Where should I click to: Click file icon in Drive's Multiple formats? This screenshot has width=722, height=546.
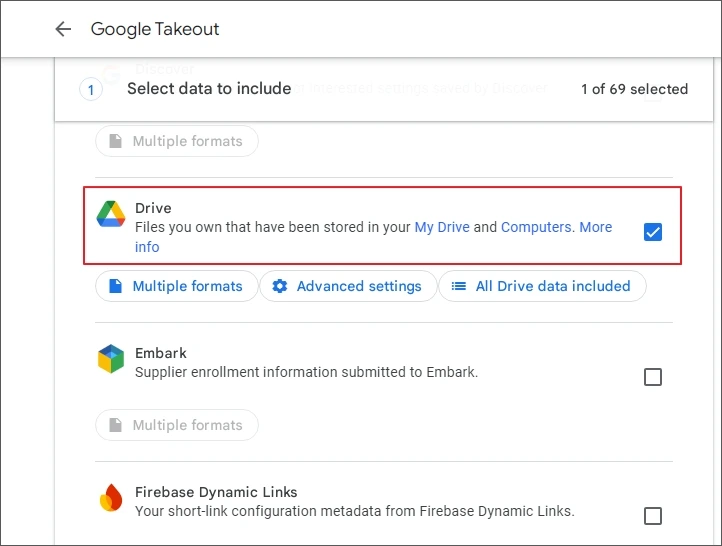coord(116,286)
